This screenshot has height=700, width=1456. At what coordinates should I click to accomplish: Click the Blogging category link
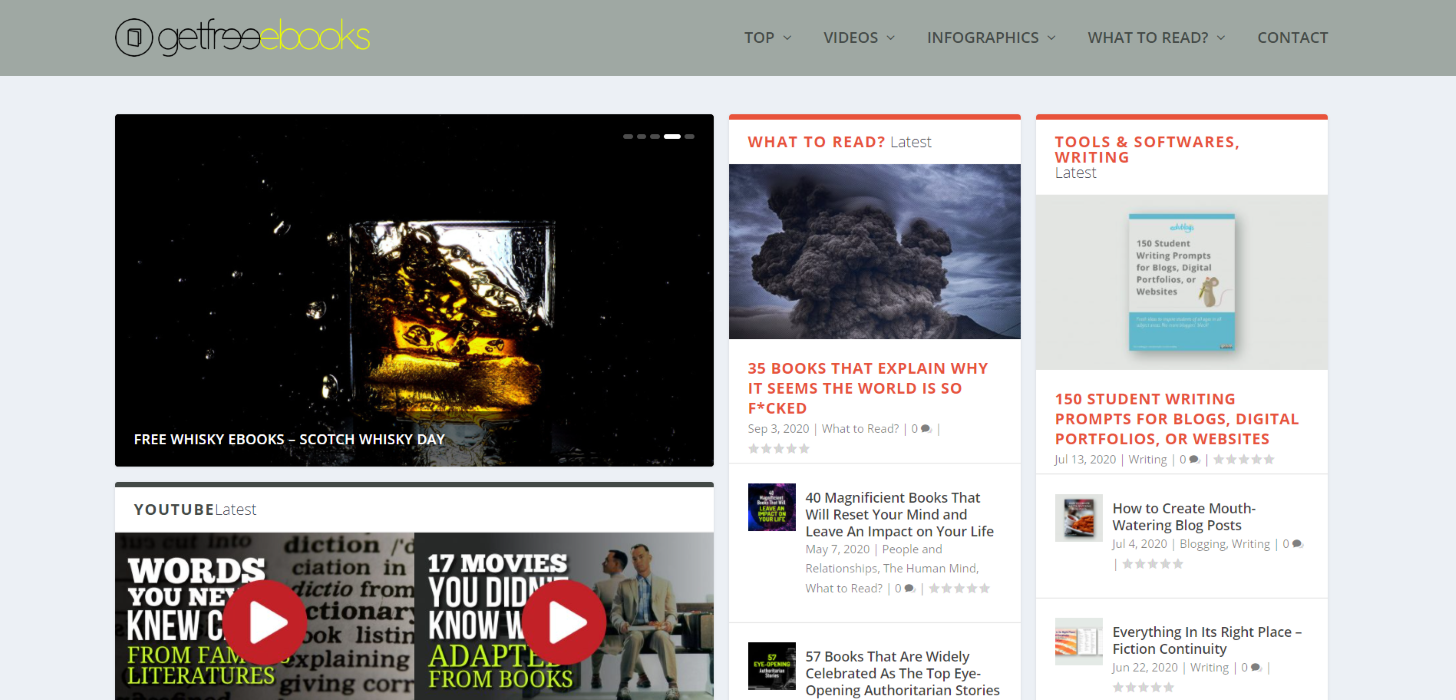tap(1201, 544)
